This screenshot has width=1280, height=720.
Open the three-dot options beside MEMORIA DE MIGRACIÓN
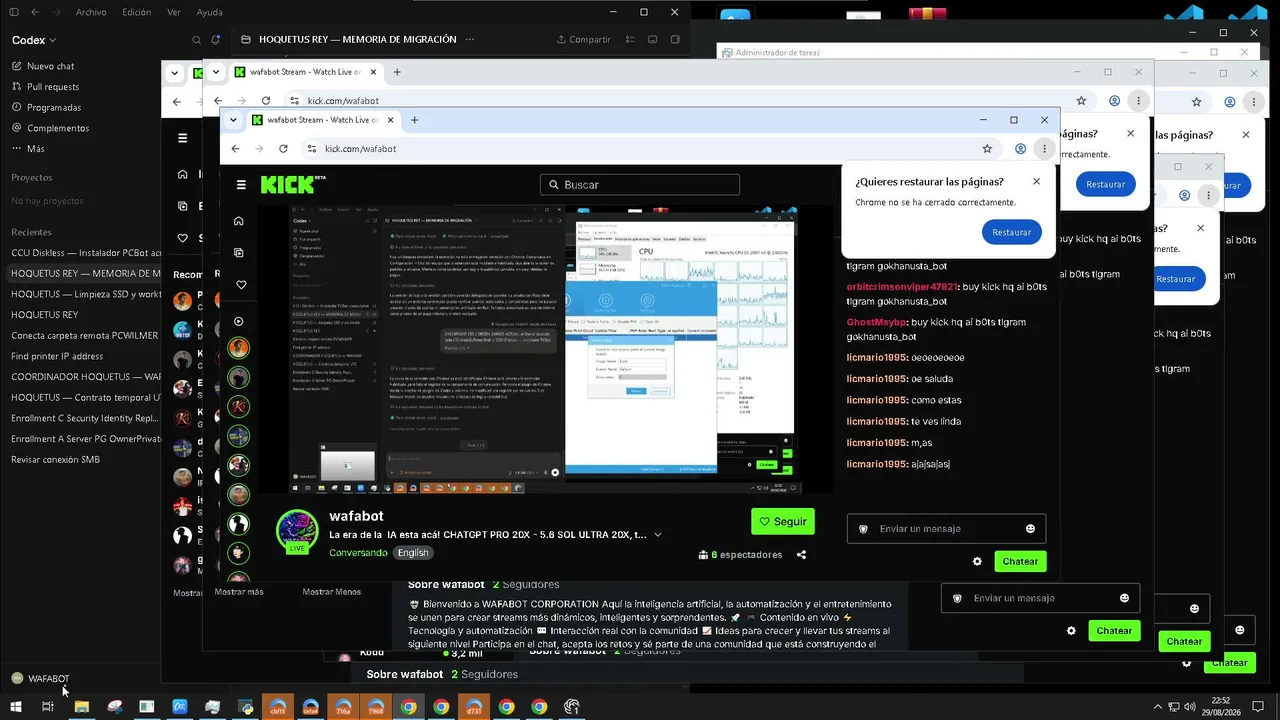pos(469,40)
